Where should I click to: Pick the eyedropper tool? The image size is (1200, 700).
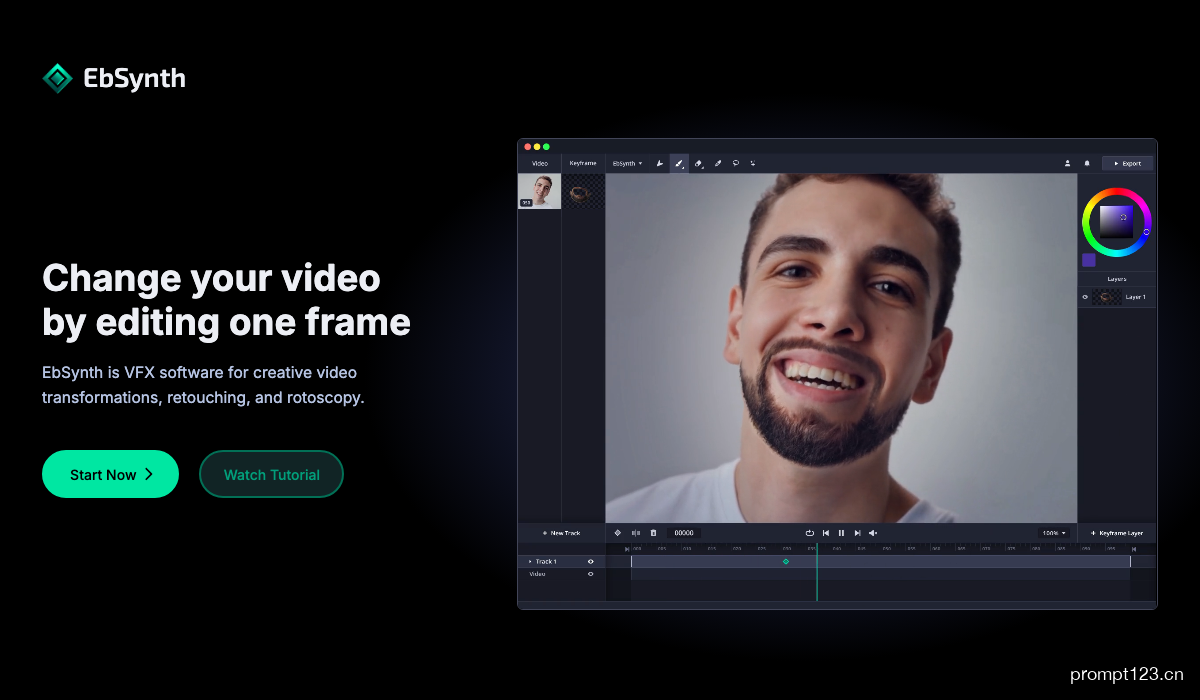(717, 163)
